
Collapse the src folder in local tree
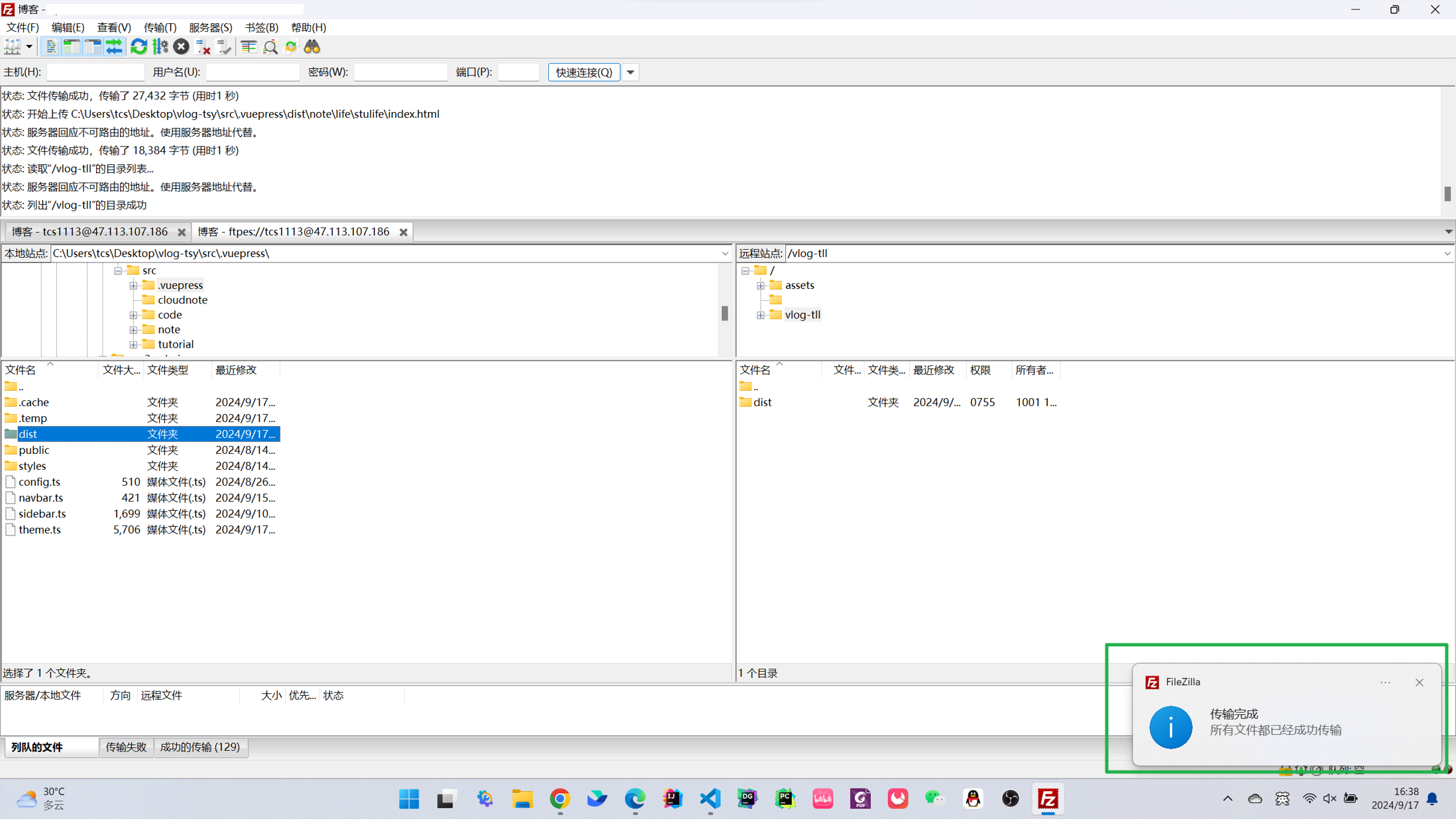118,270
